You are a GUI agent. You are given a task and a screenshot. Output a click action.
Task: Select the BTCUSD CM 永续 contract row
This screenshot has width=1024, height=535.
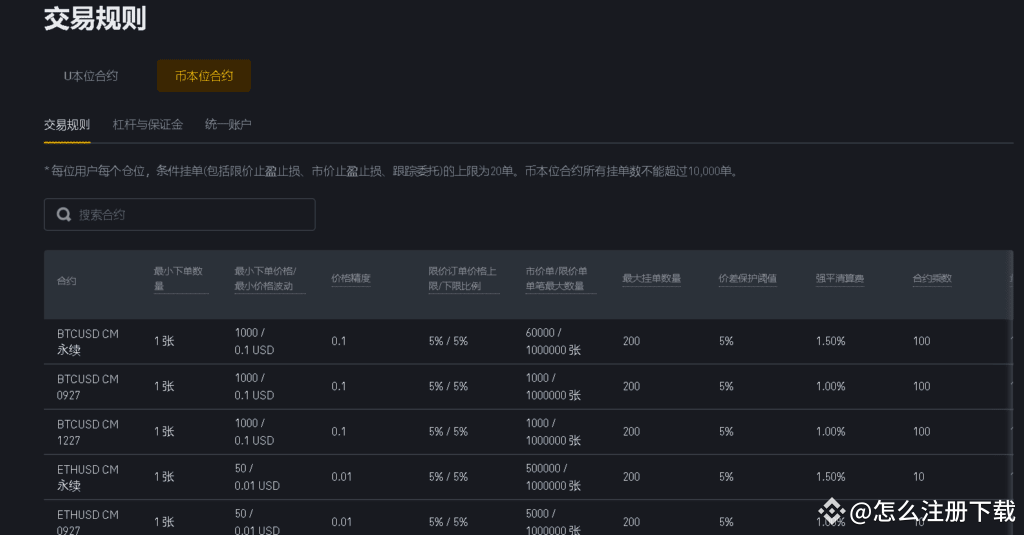(88, 342)
